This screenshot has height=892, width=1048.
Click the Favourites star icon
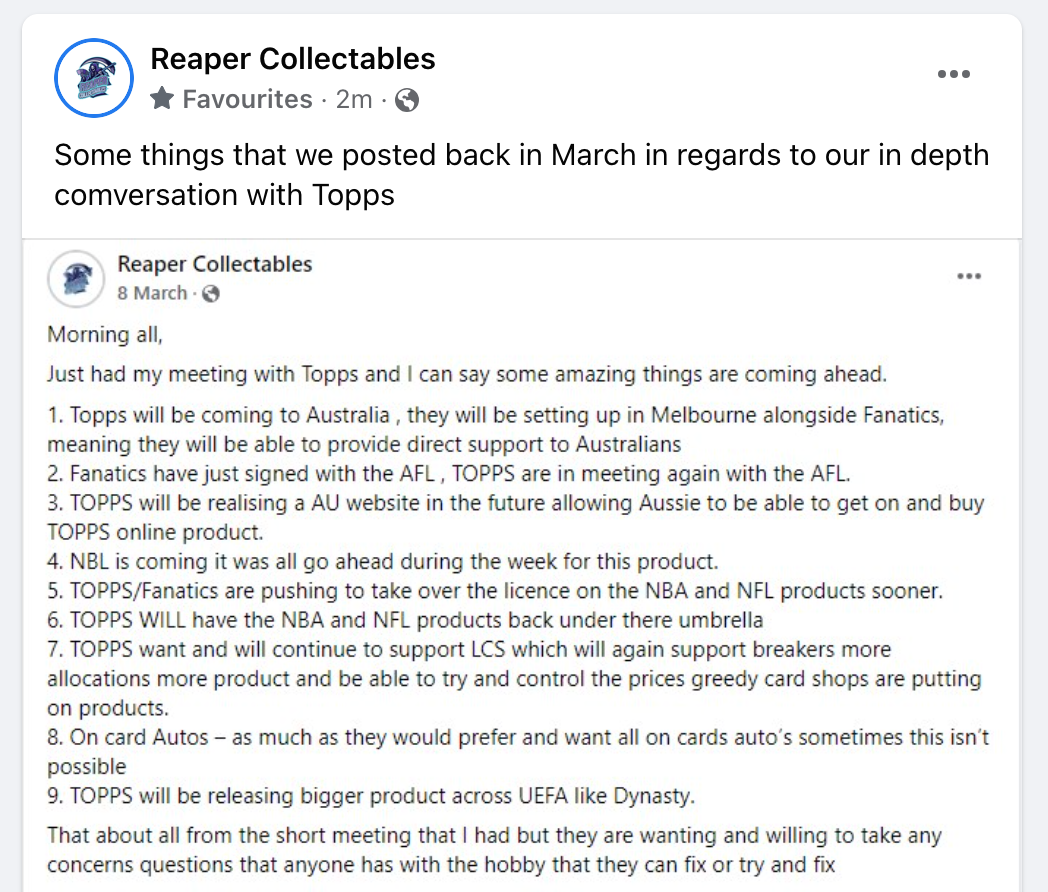pos(162,99)
